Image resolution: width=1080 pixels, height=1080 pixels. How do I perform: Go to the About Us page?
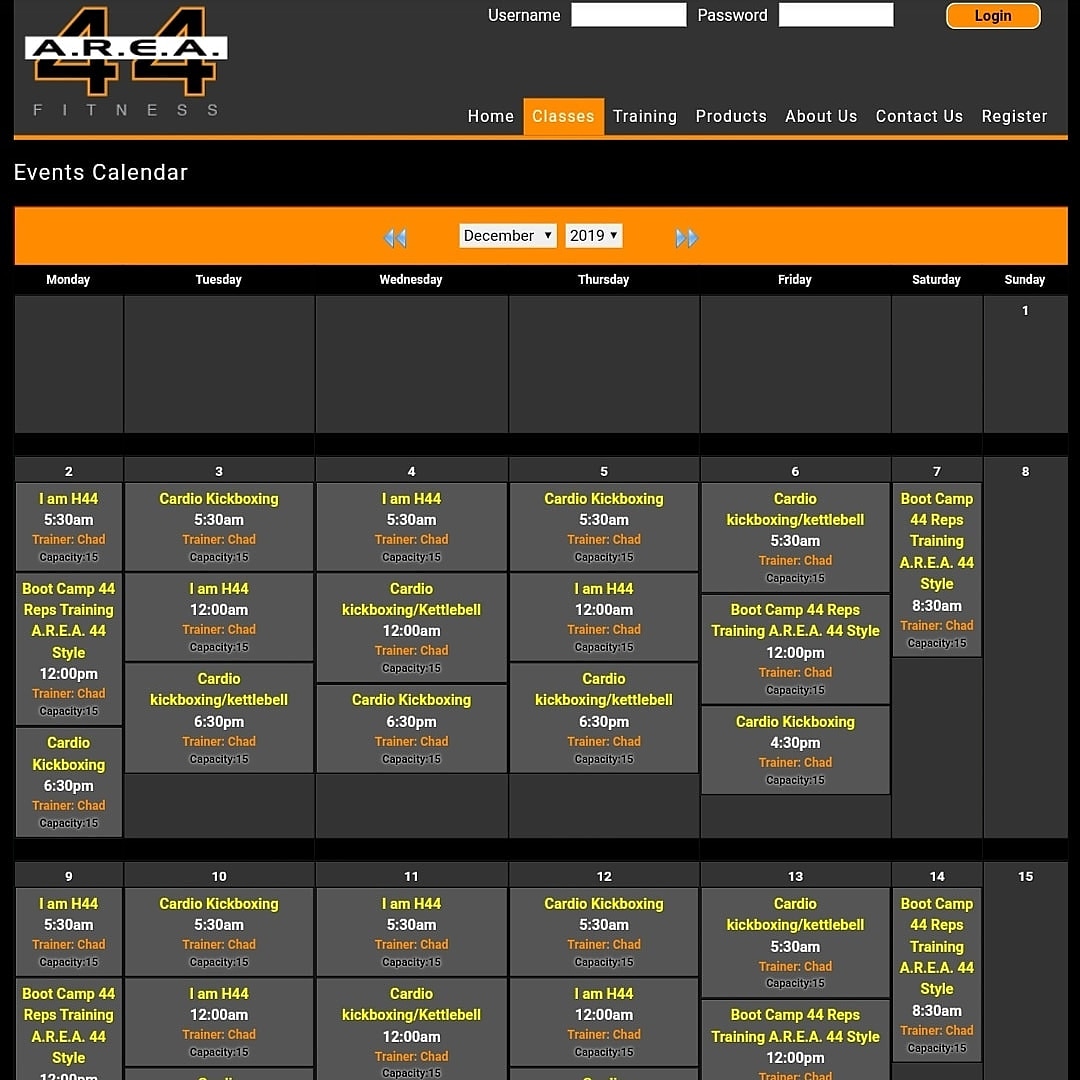821,116
